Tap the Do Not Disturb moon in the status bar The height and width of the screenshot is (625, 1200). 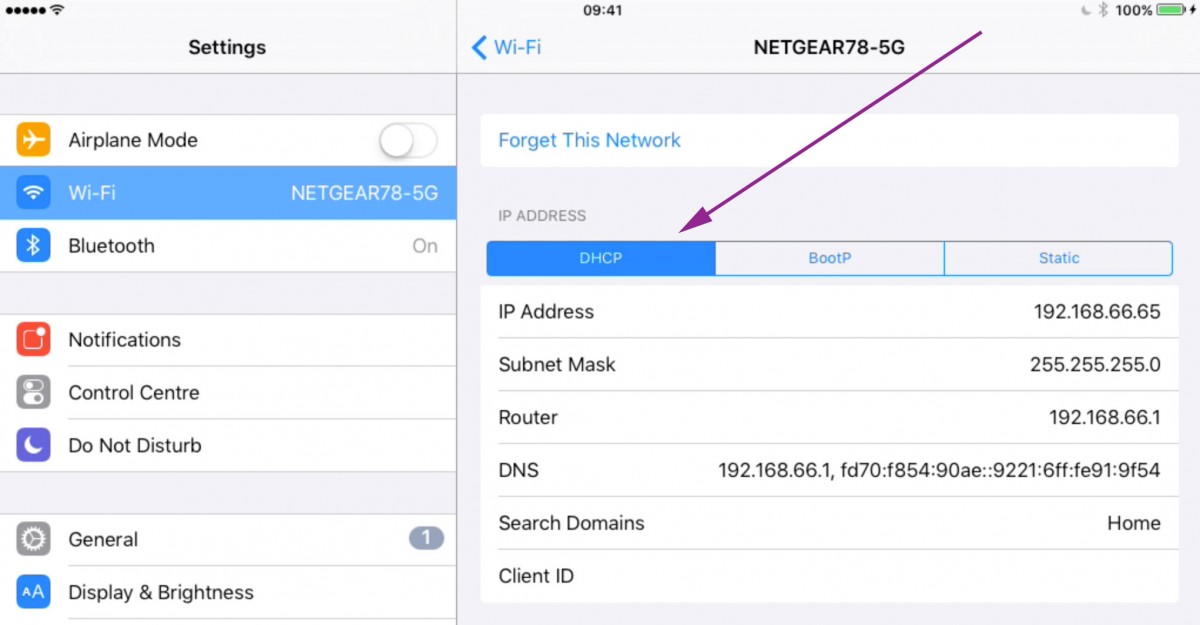click(1086, 10)
